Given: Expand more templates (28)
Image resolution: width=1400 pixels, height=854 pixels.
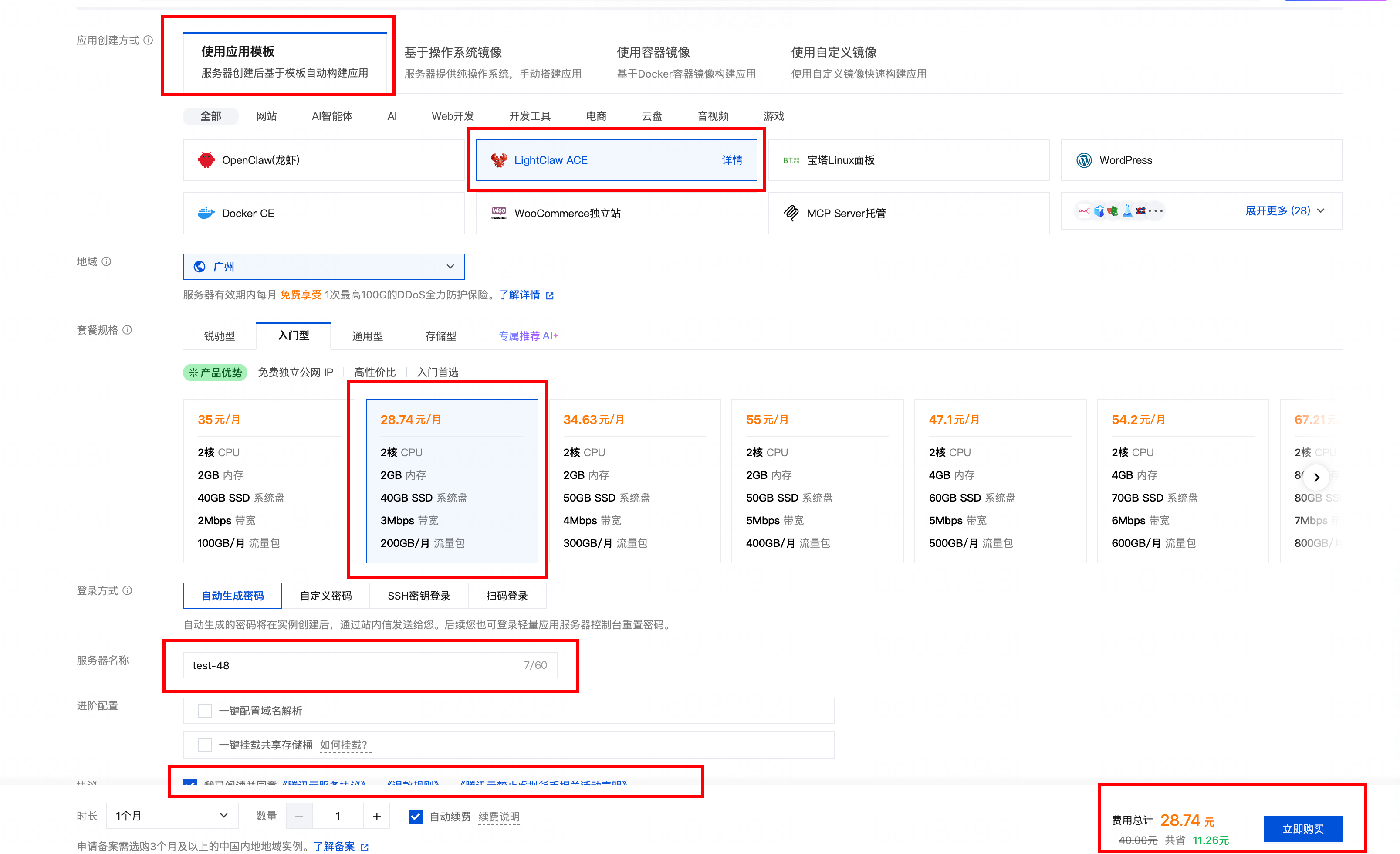Looking at the screenshot, I should click(1284, 211).
